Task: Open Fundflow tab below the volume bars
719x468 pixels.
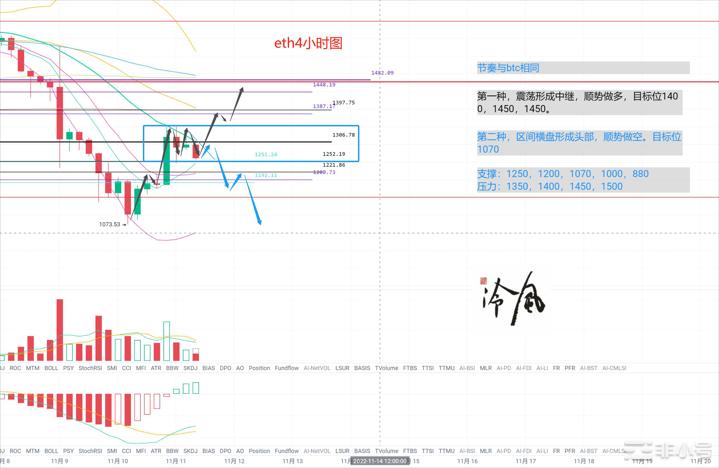Action: pos(287,368)
